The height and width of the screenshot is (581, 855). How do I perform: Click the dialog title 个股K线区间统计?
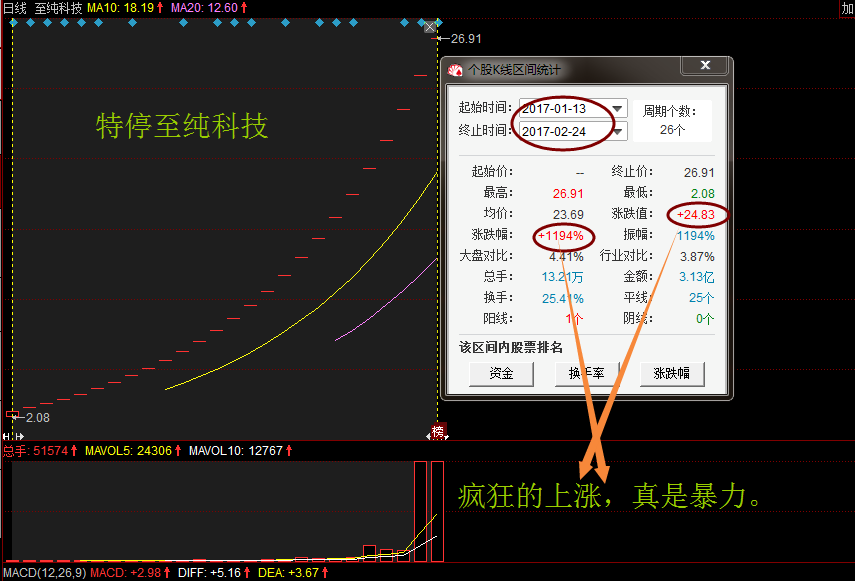(514, 70)
